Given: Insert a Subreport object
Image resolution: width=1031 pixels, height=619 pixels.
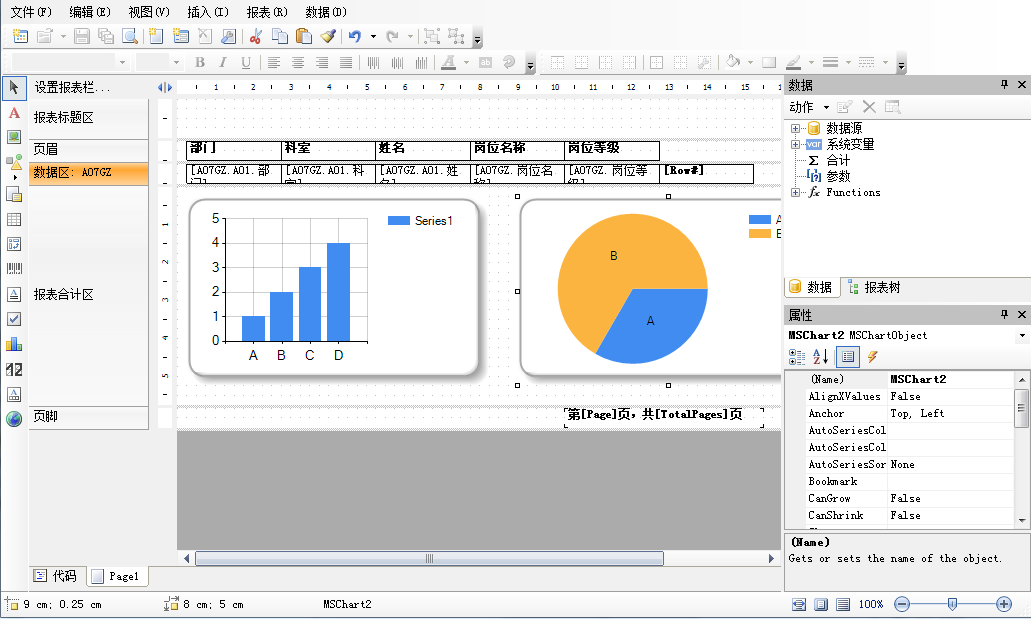Looking at the screenshot, I should point(14,194).
